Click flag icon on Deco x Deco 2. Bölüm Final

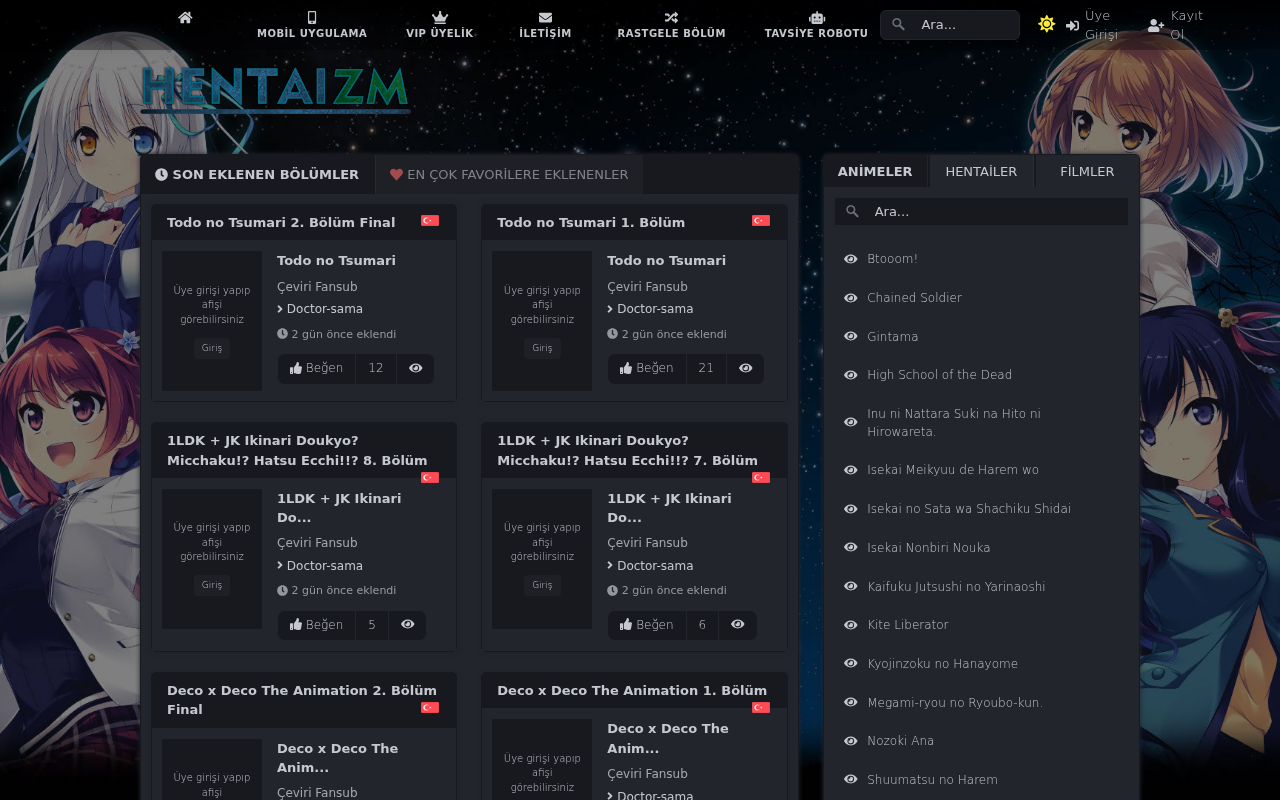pyautogui.click(x=430, y=708)
